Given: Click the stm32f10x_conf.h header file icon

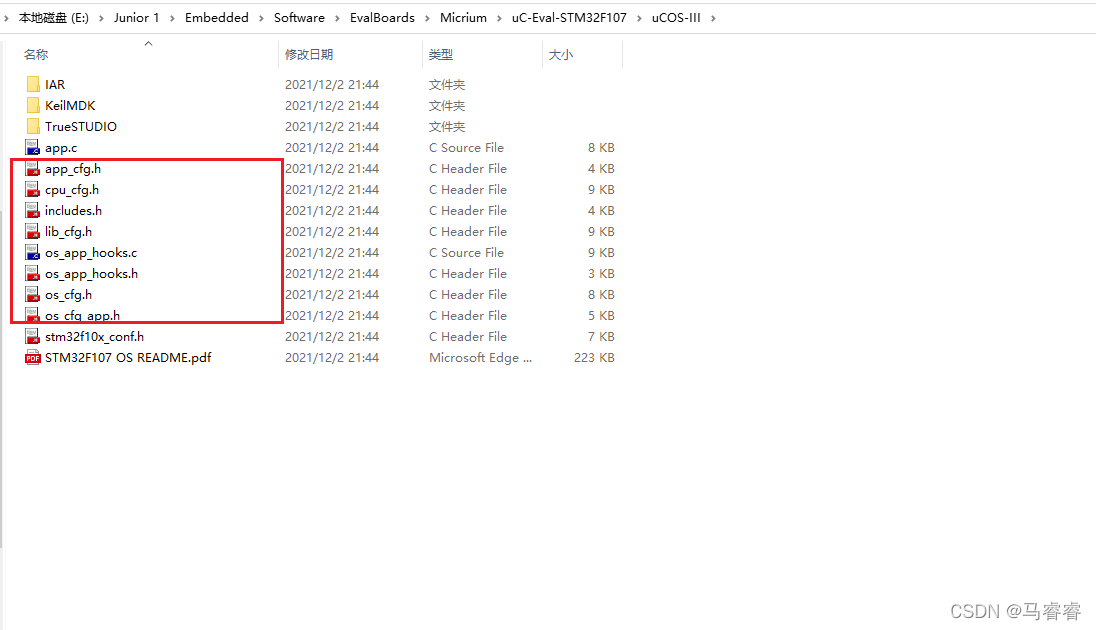Looking at the screenshot, I should (33, 336).
